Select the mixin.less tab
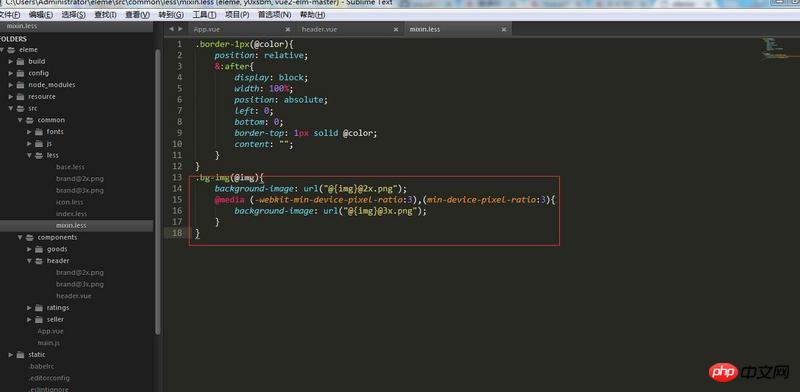This screenshot has width=800, height=392. [424, 30]
